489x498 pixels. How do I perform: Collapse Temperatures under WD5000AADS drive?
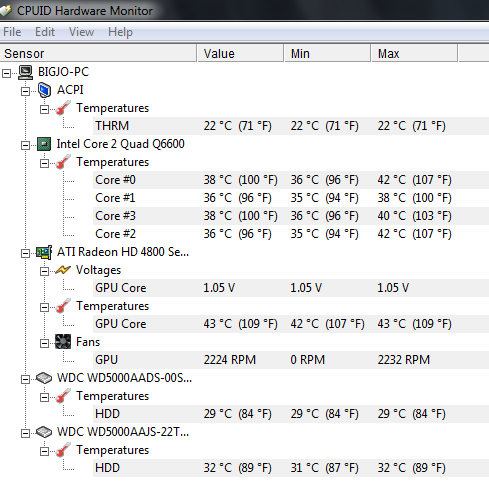(x=44, y=397)
